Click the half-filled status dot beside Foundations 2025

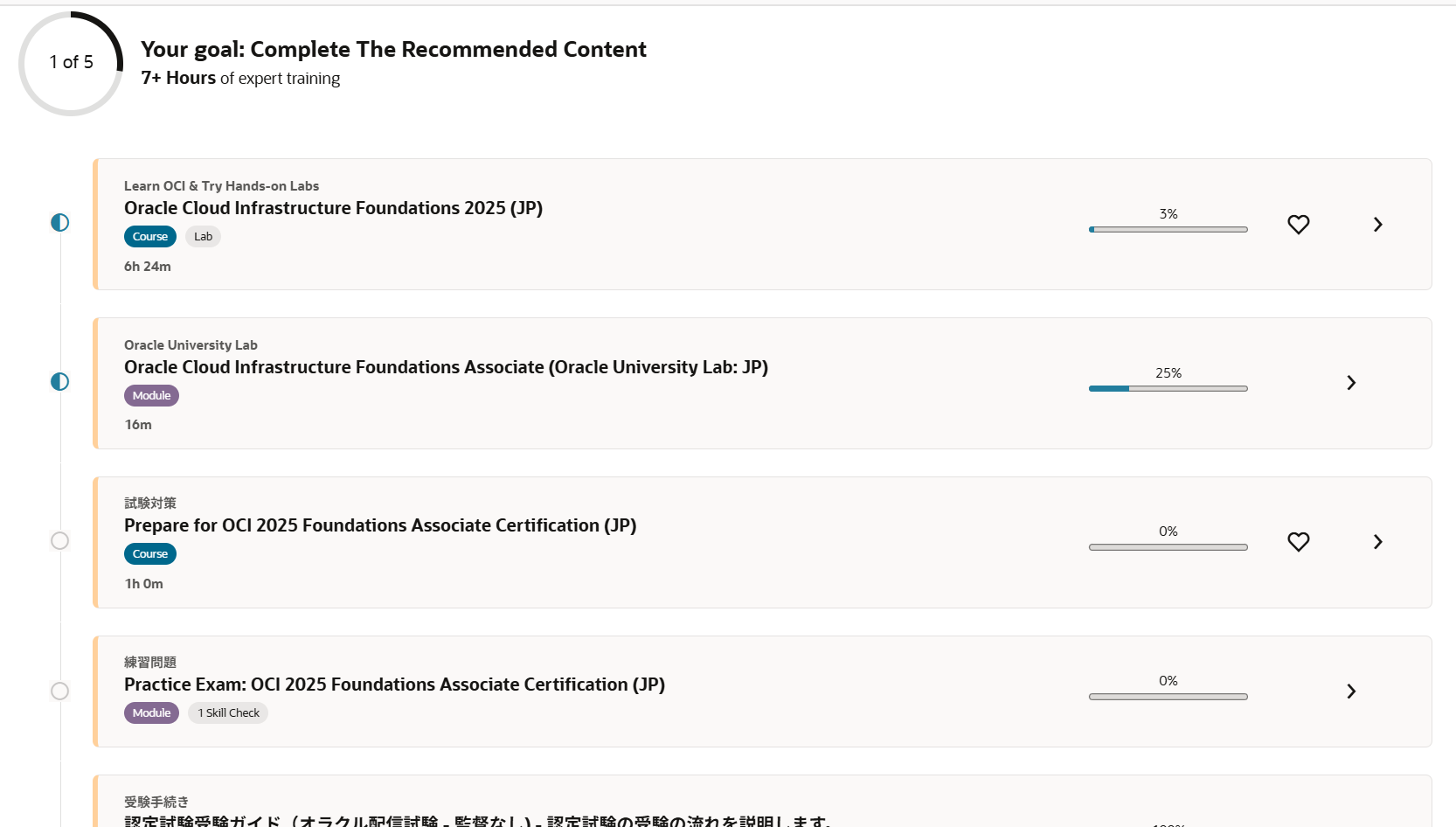point(59,222)
